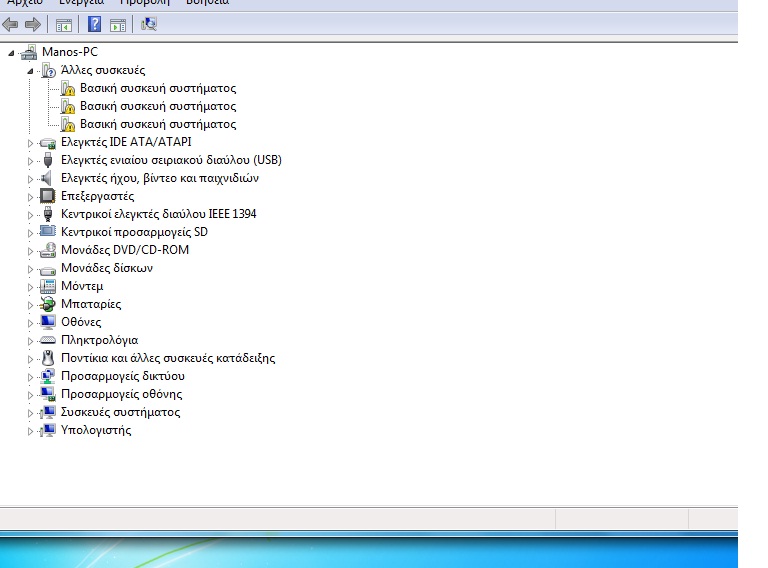Viewport: 768px width, 568px height.
Task: Select the Manos-PC label
Action: pos(70,52)
